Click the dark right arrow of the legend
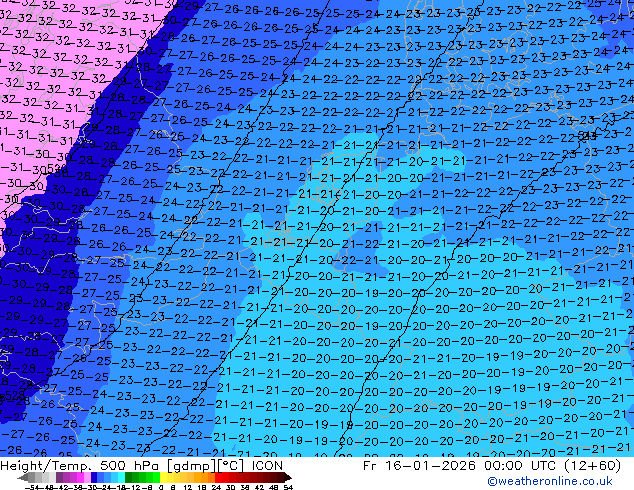 point(288,478)
